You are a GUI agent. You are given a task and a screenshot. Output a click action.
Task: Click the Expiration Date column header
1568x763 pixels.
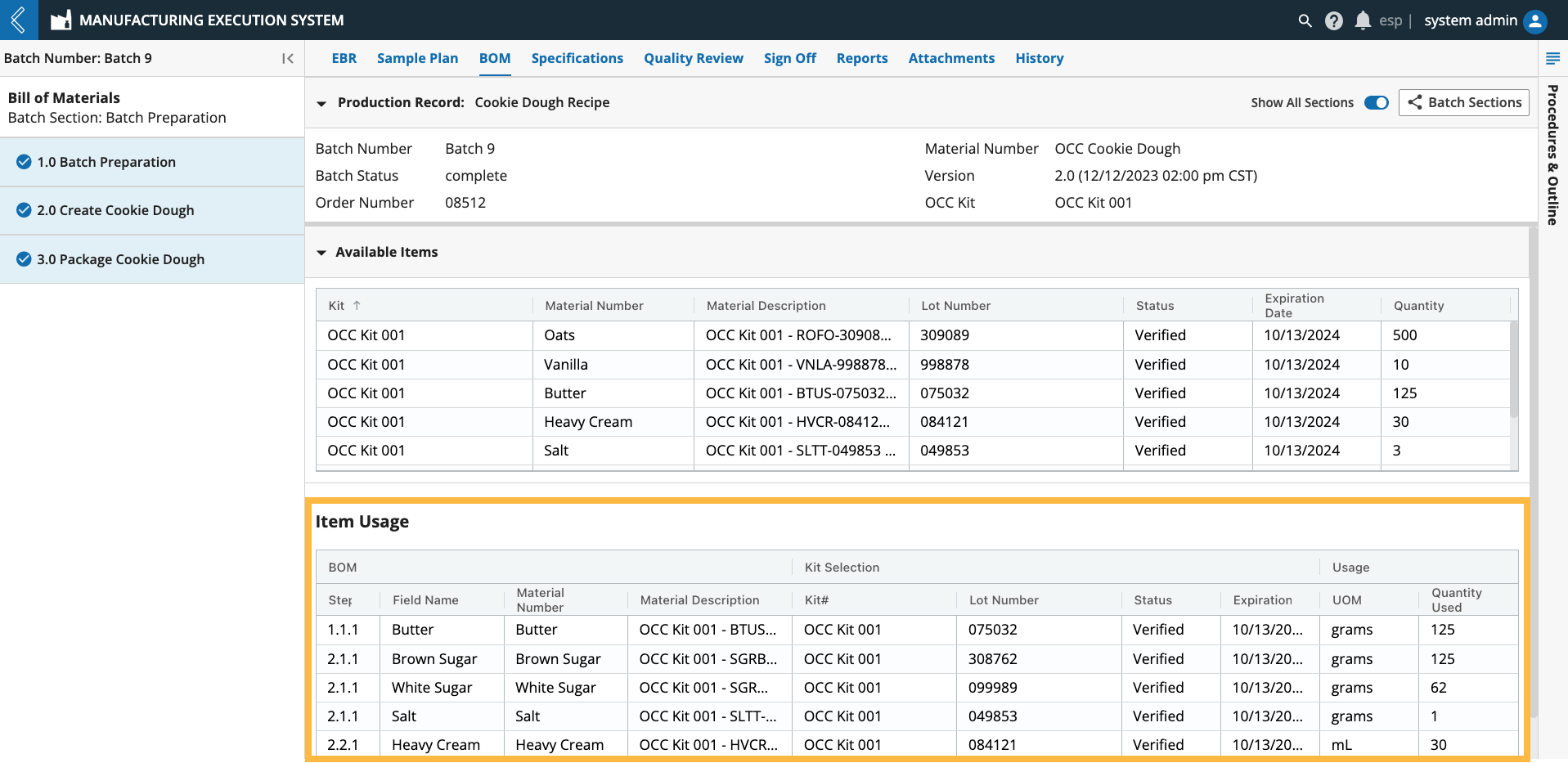pyautogui.click(x=1294, y=305)
